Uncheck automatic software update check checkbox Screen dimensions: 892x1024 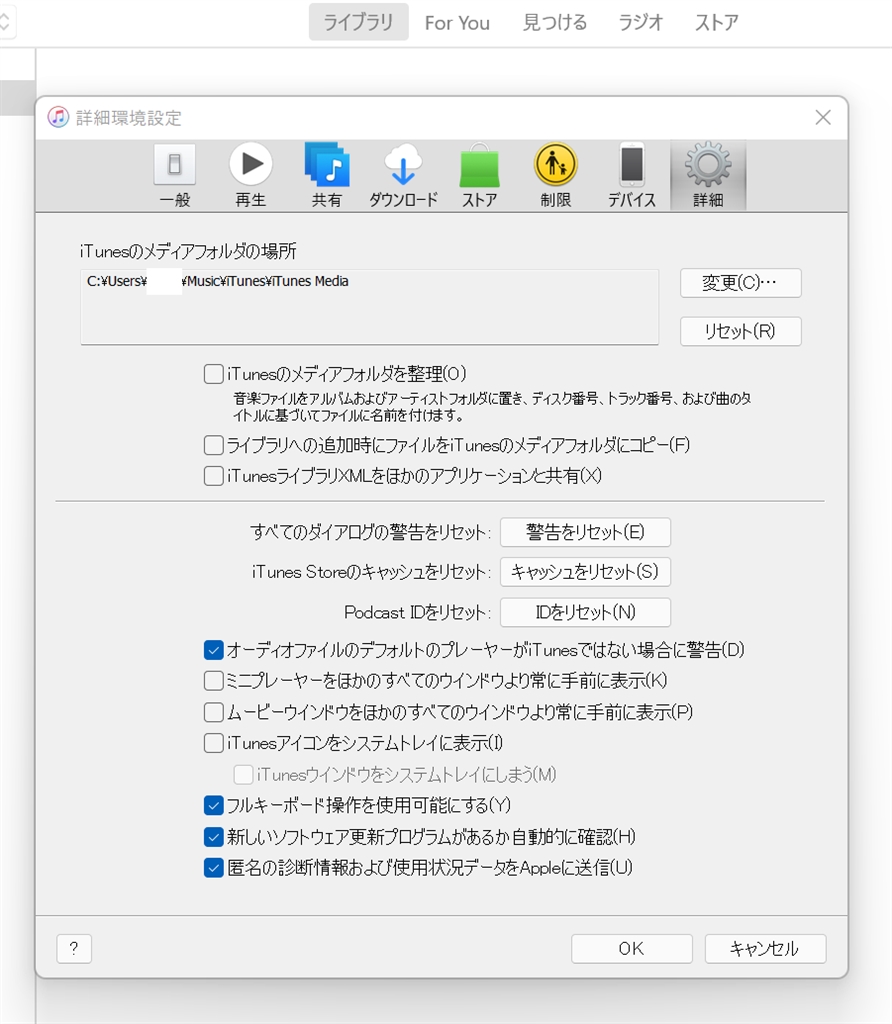[214, 837]
